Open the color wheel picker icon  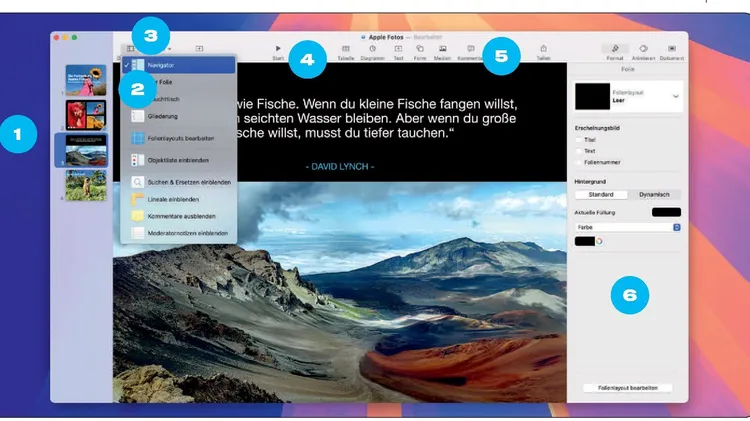[x=599, y=242]
